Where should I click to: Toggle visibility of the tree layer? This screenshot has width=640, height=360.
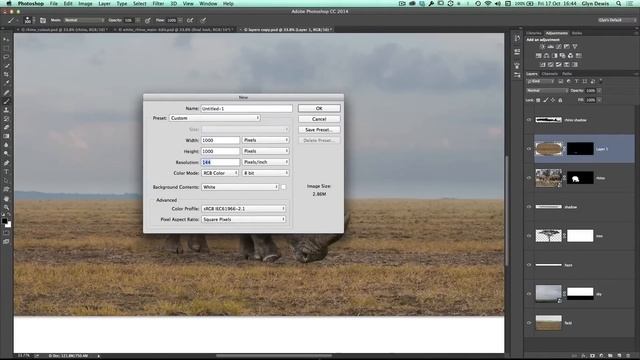529,236
